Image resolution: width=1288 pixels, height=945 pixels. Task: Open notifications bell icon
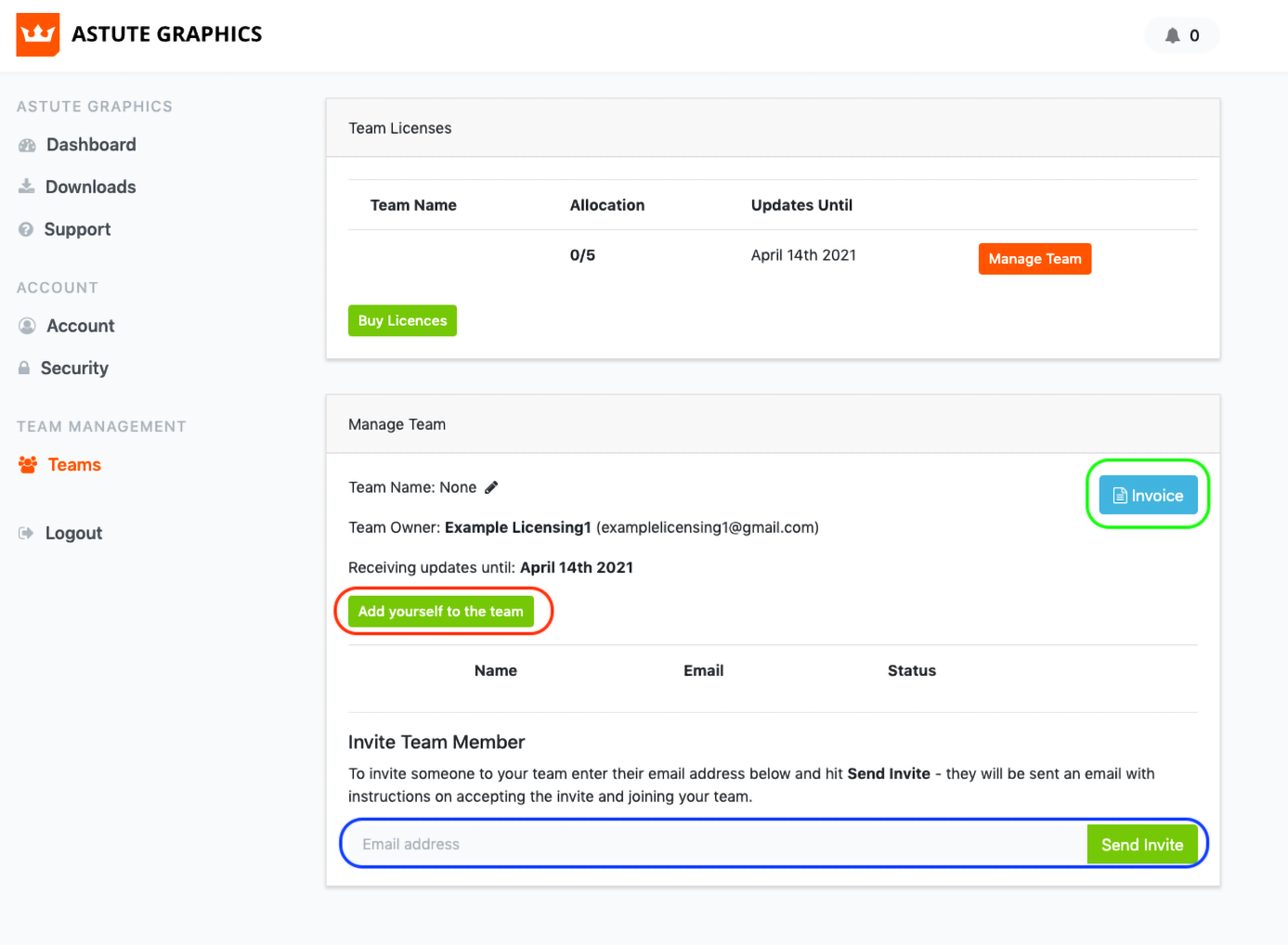pos(1173,35)
